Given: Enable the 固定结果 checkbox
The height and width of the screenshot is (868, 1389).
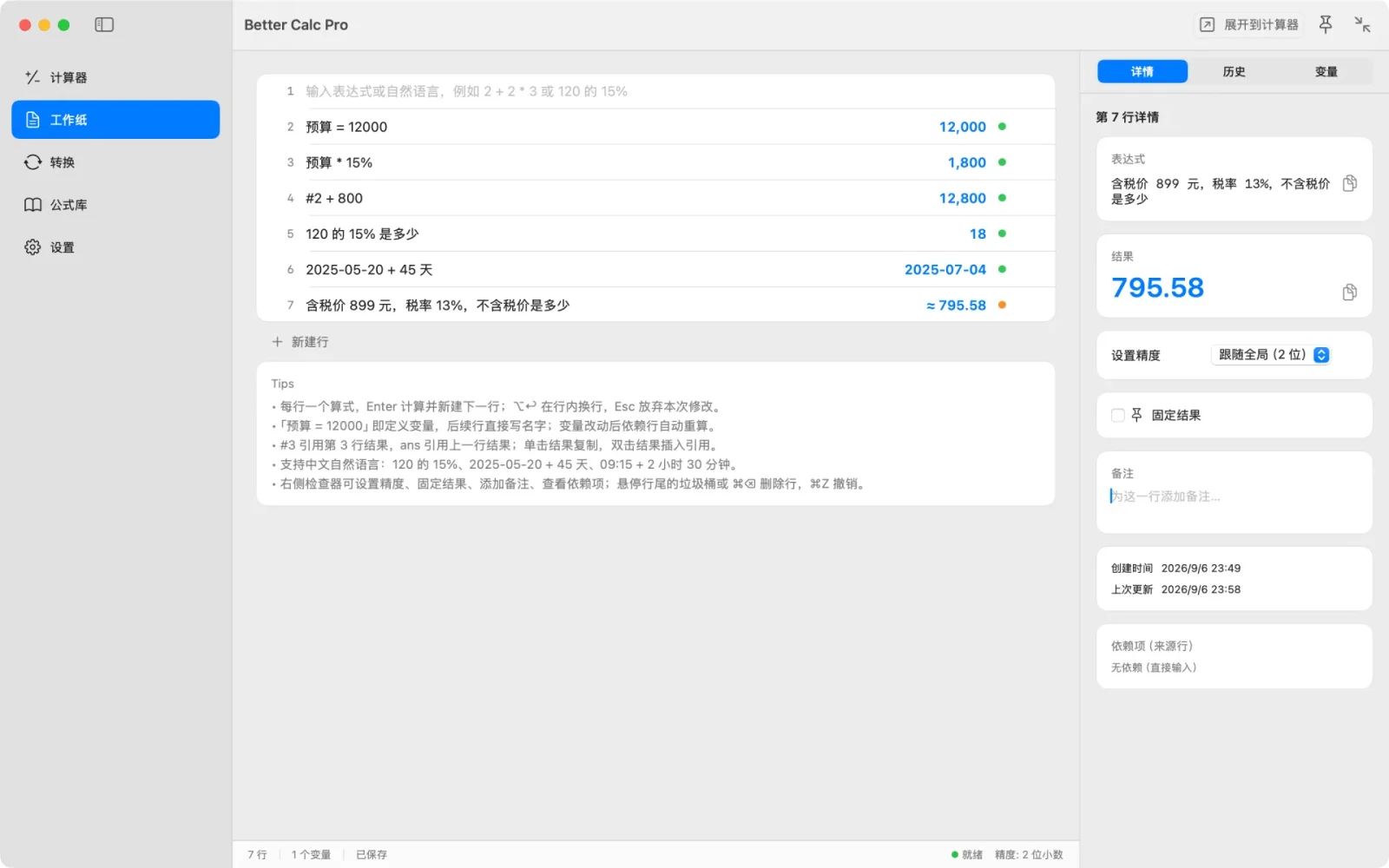Looking at the screenshot, I should tap(1118, 415).
